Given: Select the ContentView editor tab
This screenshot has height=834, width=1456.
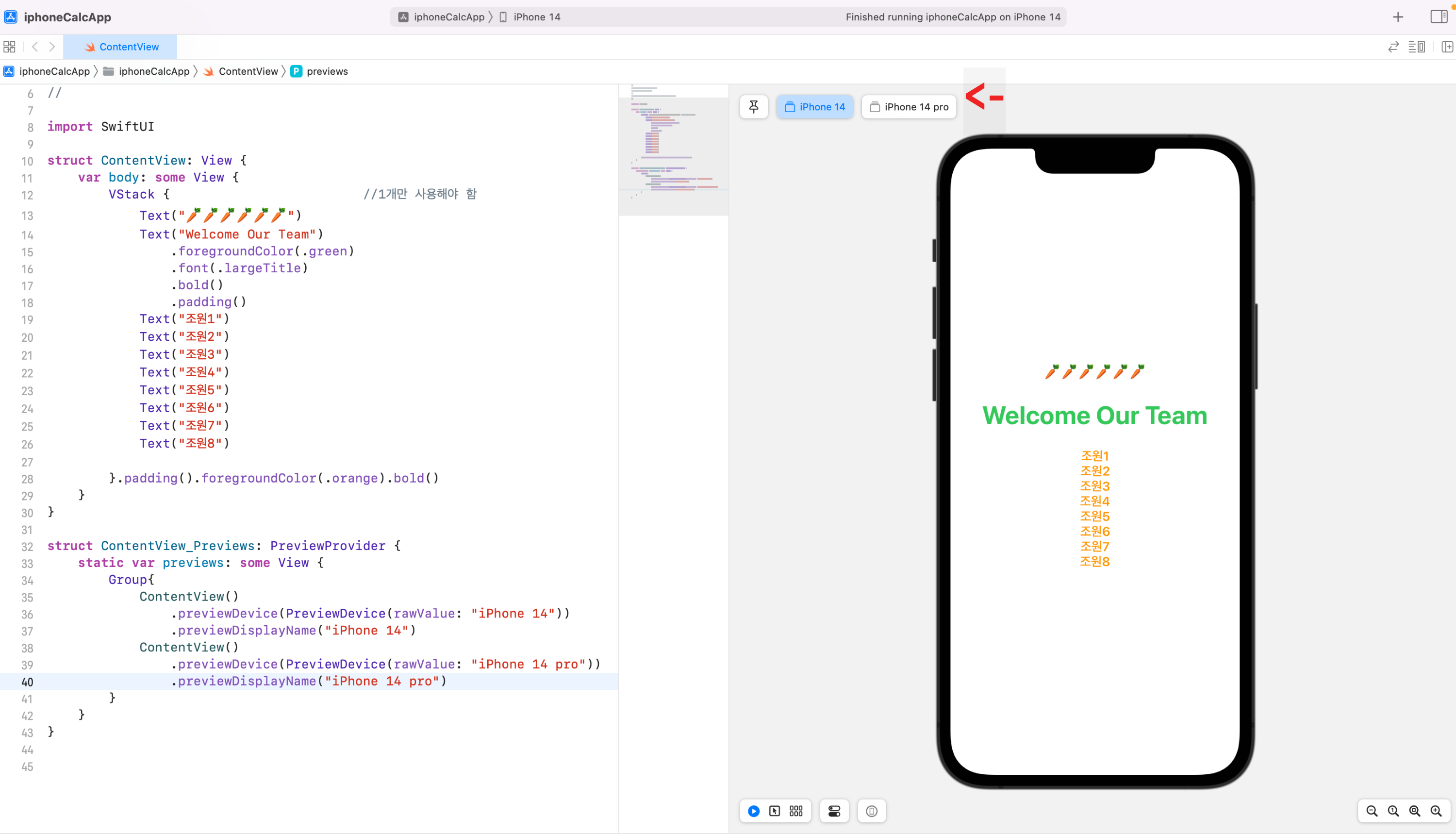Looking at the screenshot, I should click(x=120, y=47).
